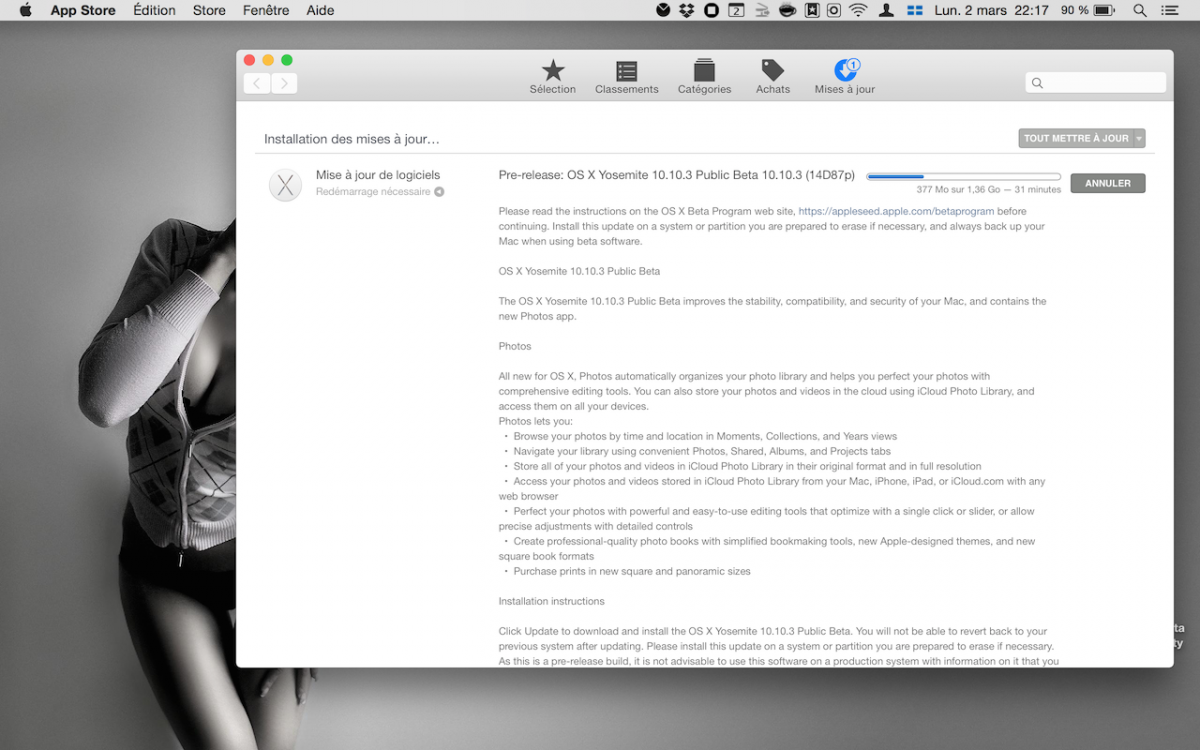Open the Dropbox menu bar icon

pyautogui.click(x=687, y=10)
